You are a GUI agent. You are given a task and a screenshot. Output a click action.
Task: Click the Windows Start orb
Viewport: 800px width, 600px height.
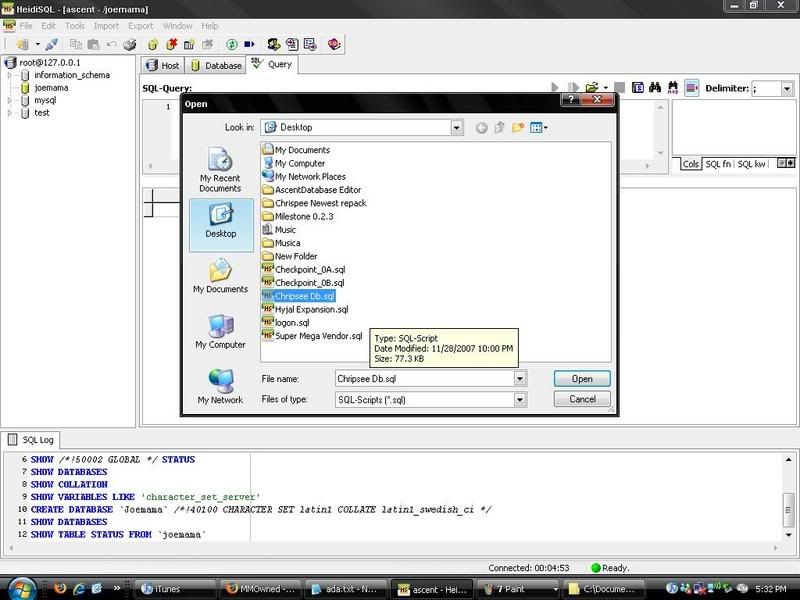coord(21,589)
